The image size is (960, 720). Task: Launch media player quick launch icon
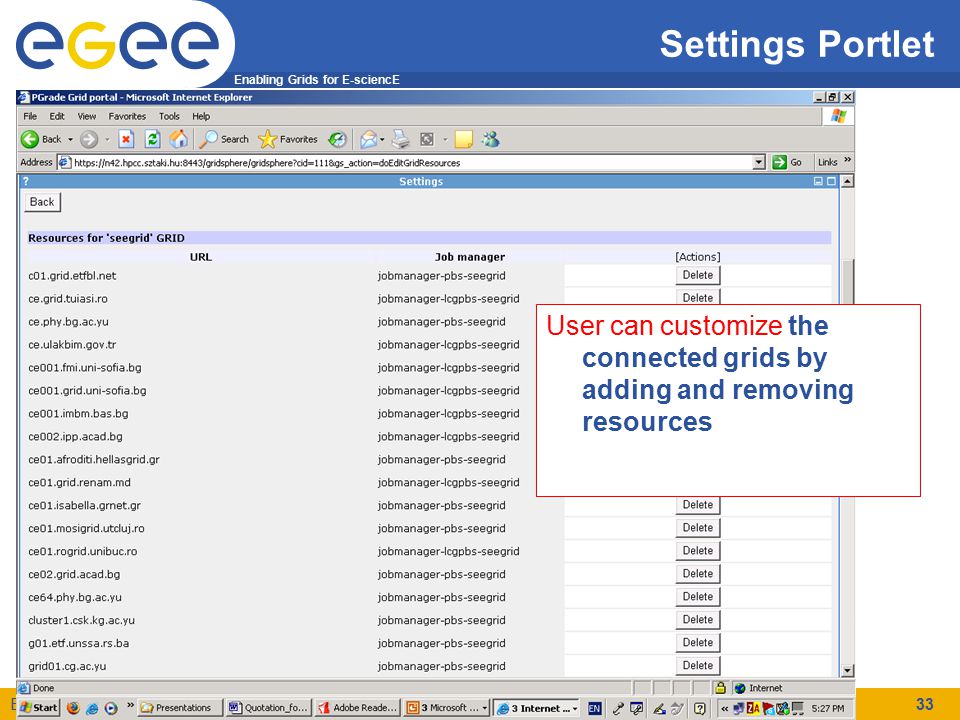click(111, 708)
